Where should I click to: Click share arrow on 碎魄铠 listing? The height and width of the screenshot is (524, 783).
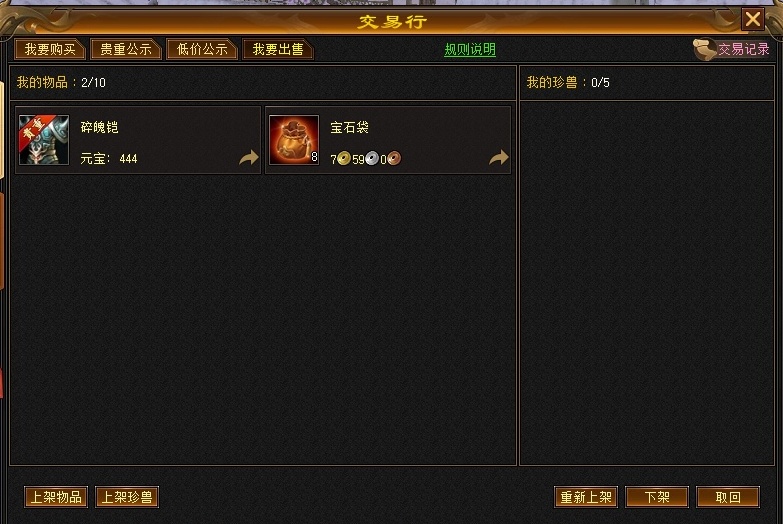[x=248, y=158]
